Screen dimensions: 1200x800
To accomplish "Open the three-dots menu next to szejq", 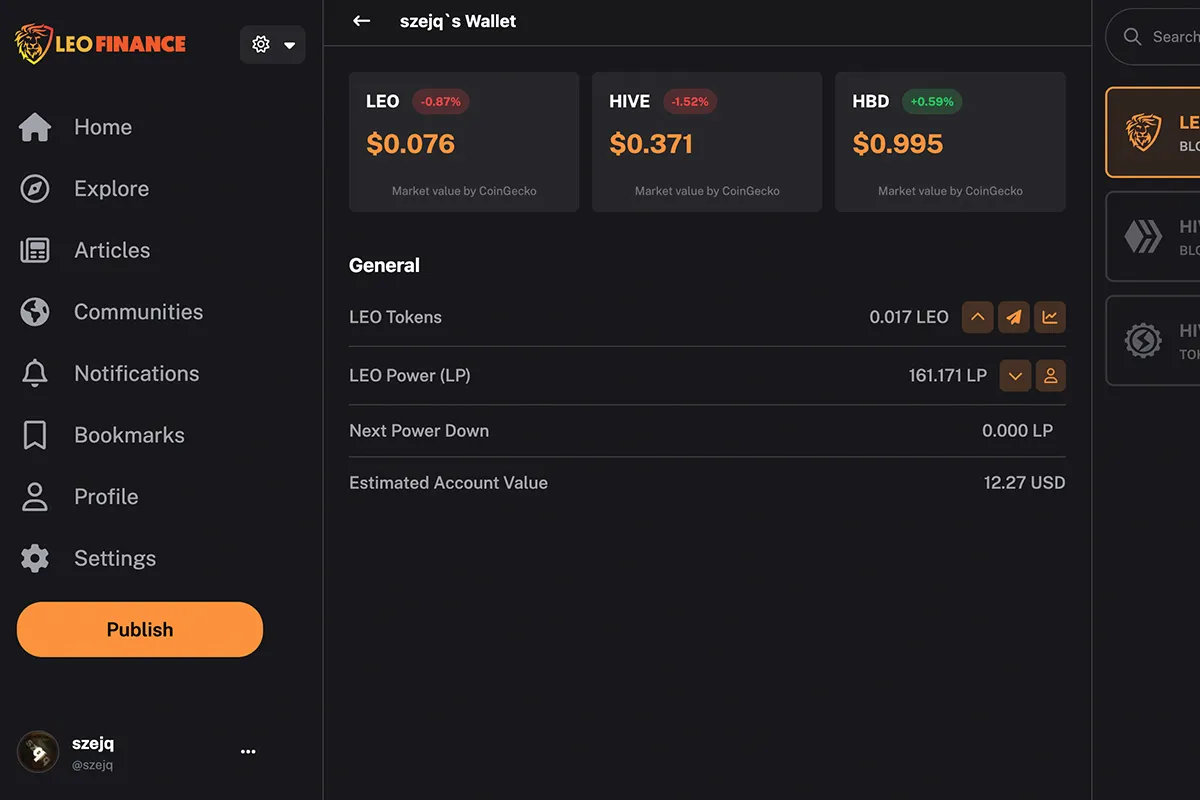I will [248, 752].
